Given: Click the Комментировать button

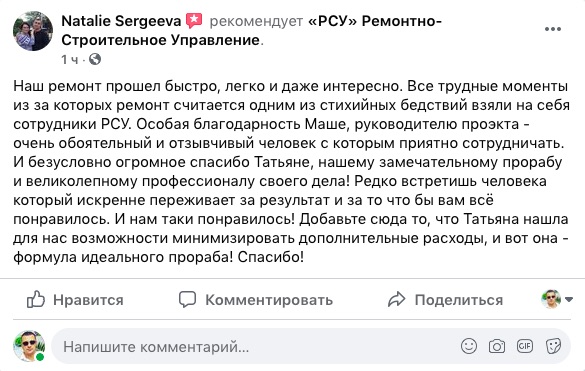Looking at the screenshot, I should click(x=256, y=299).
